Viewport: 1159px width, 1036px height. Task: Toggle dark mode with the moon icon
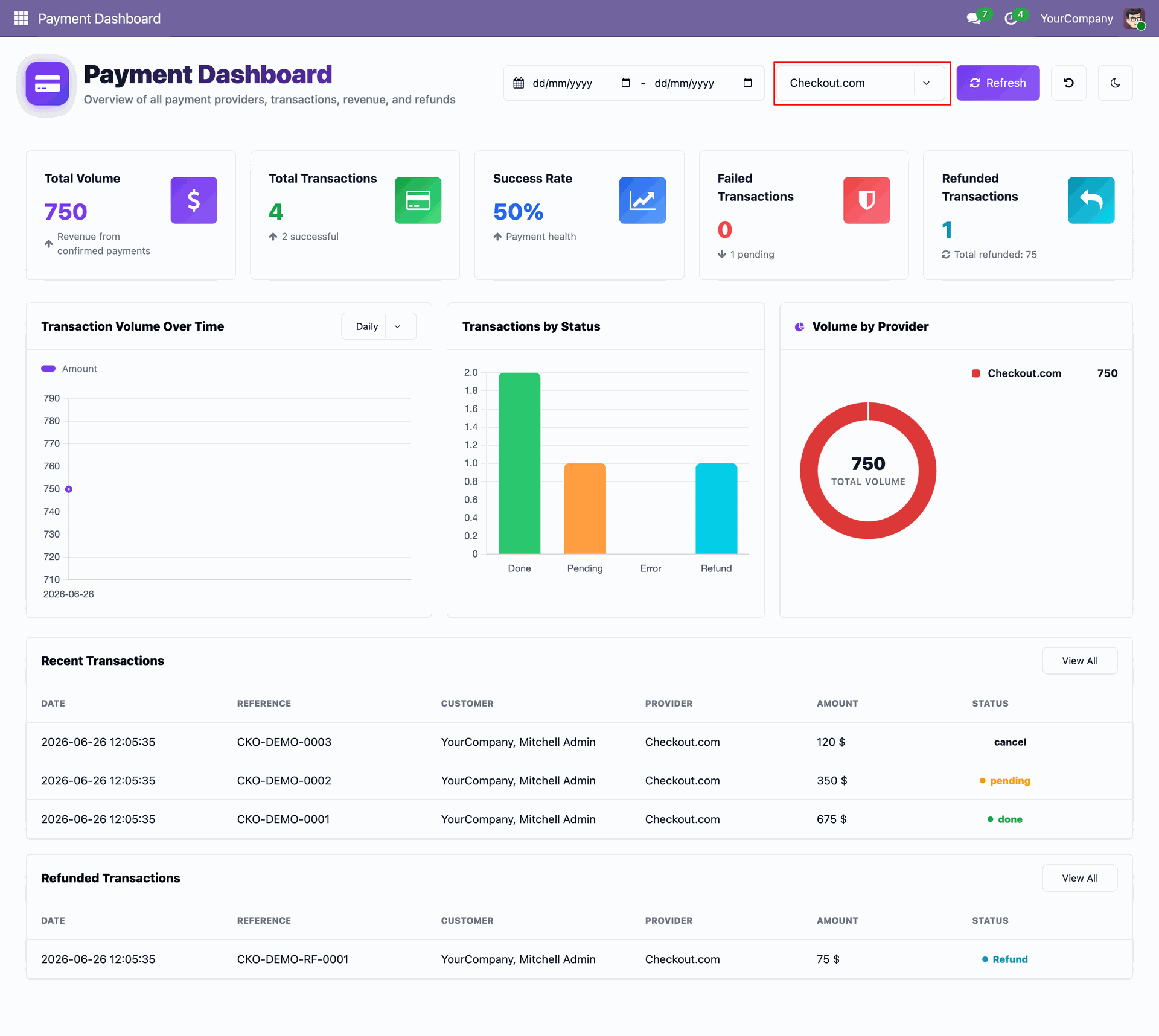(1115, 83)
